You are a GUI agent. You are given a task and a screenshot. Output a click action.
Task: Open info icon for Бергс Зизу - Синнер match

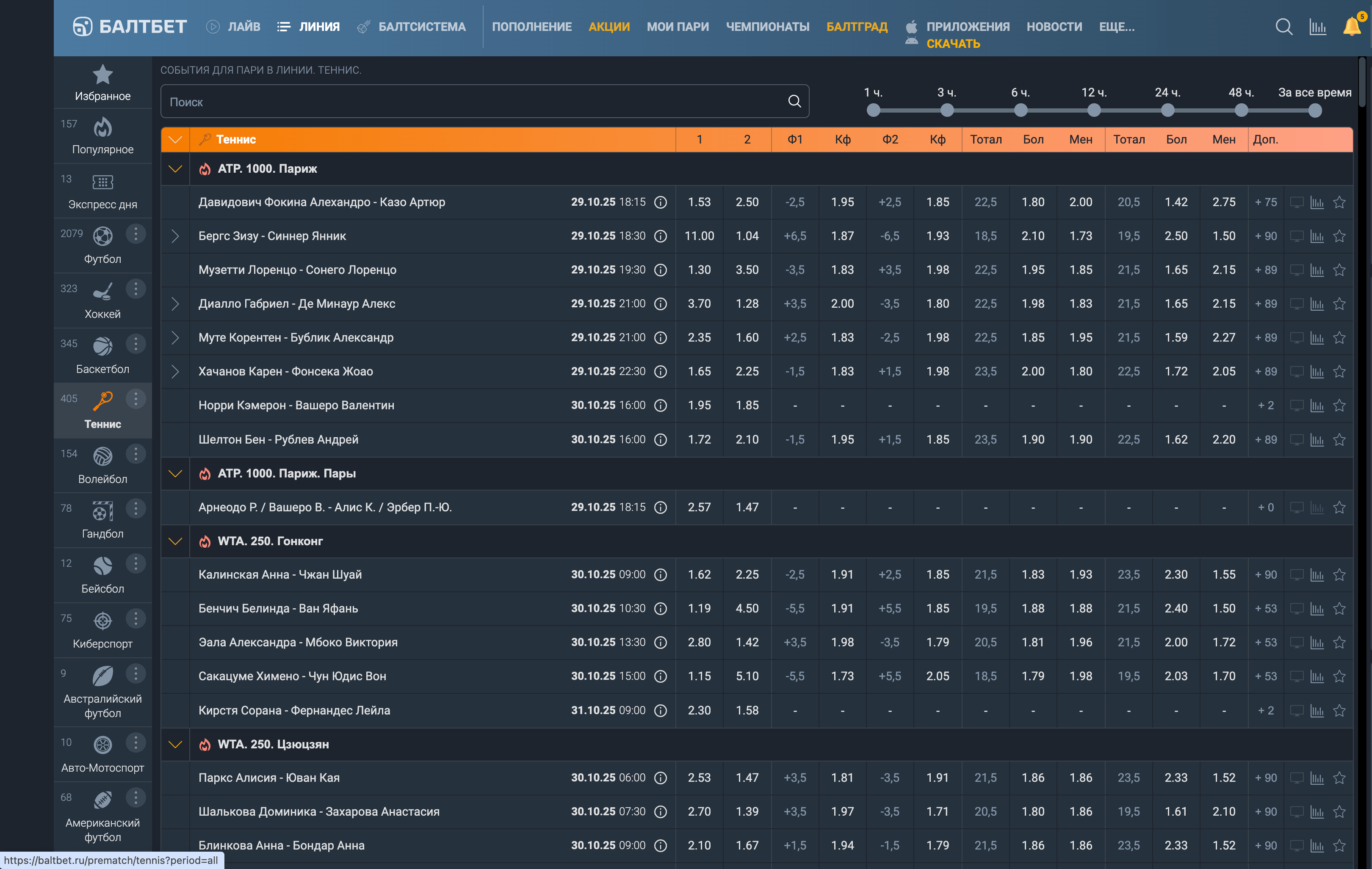(x=660, y=236)
